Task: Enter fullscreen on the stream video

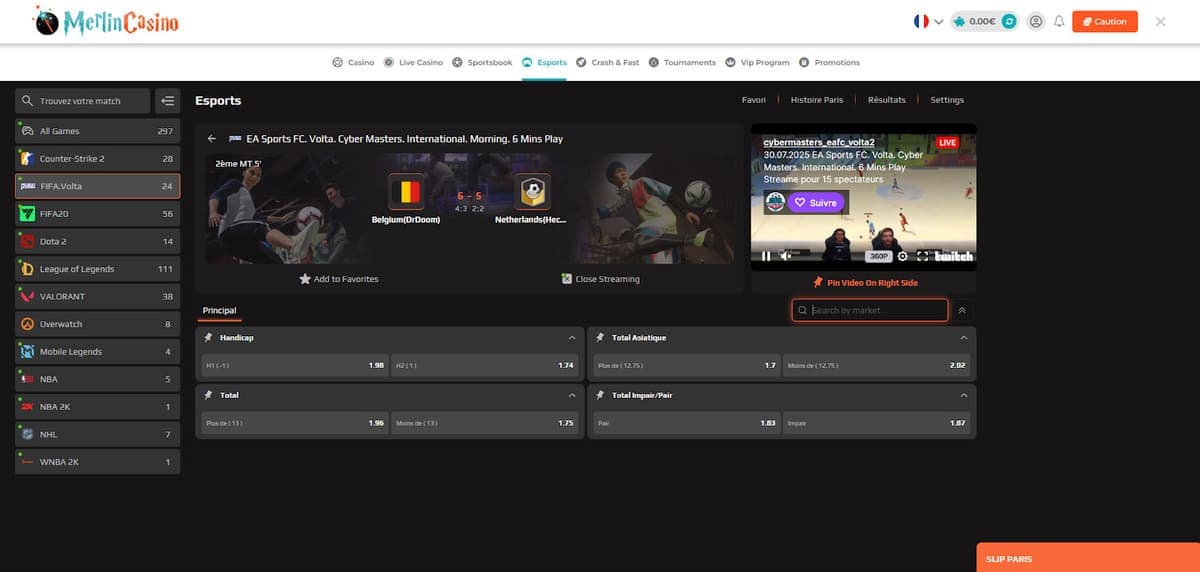Action: (x=922, y=256)
